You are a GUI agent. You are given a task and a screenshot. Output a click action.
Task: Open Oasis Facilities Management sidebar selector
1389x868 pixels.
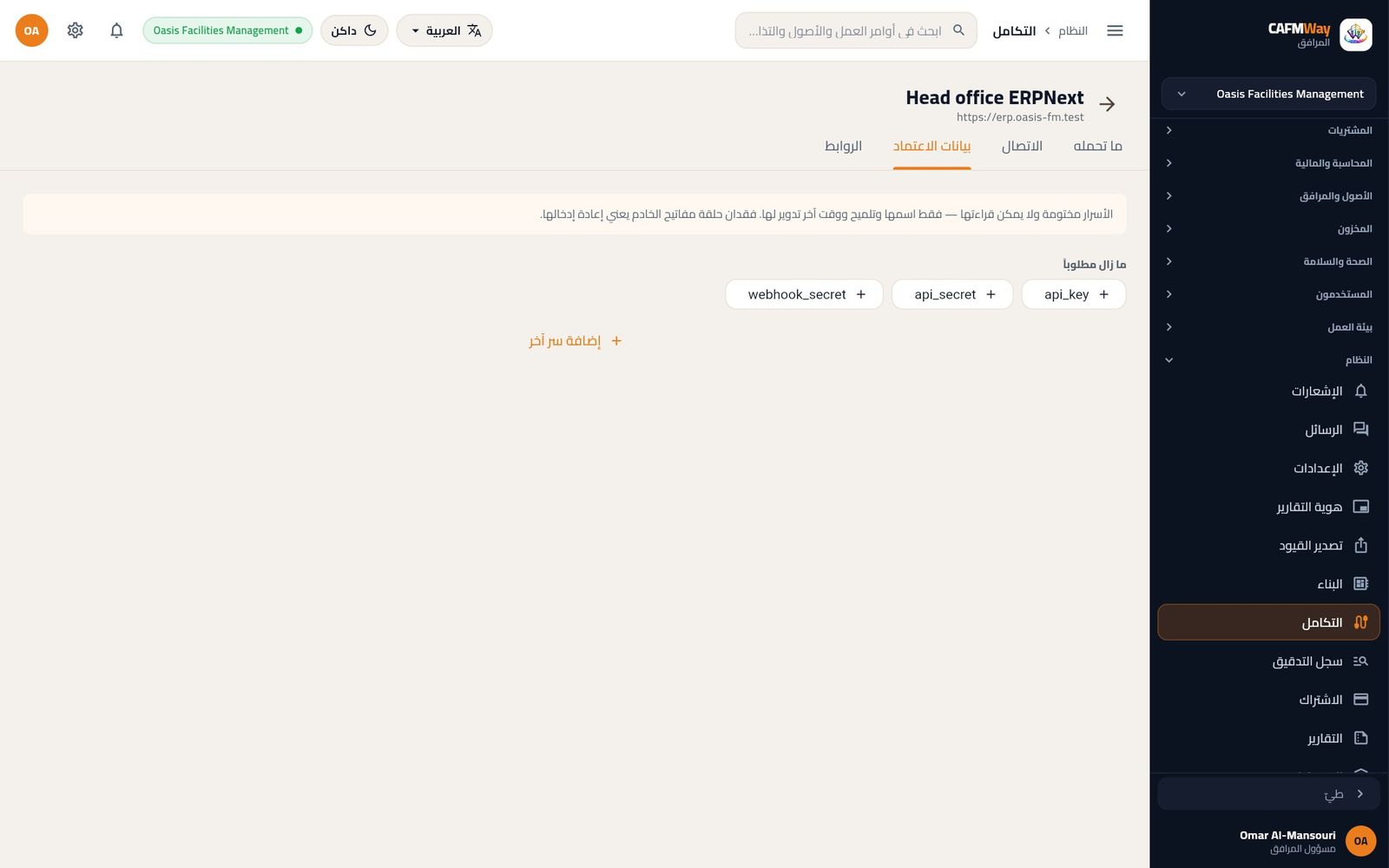[1268, 94]
